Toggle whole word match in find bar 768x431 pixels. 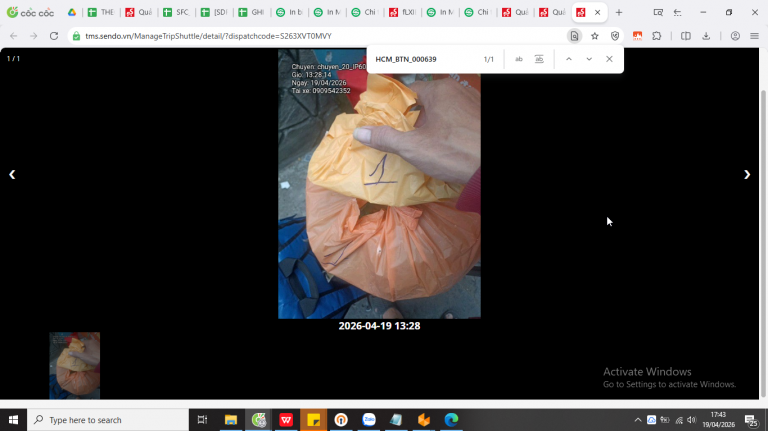point(539,59)
